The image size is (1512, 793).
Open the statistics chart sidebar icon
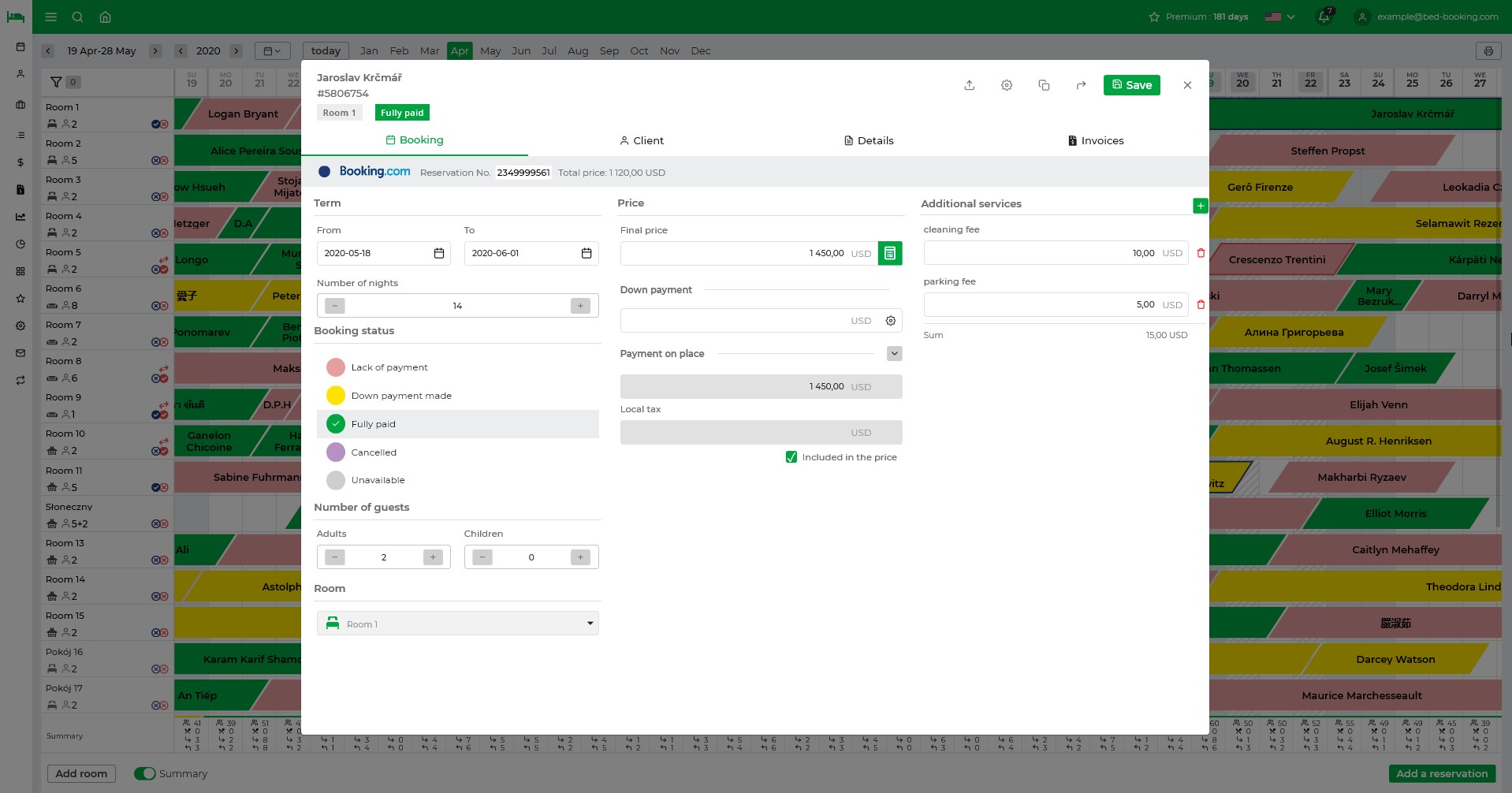[x=20, y=217]
